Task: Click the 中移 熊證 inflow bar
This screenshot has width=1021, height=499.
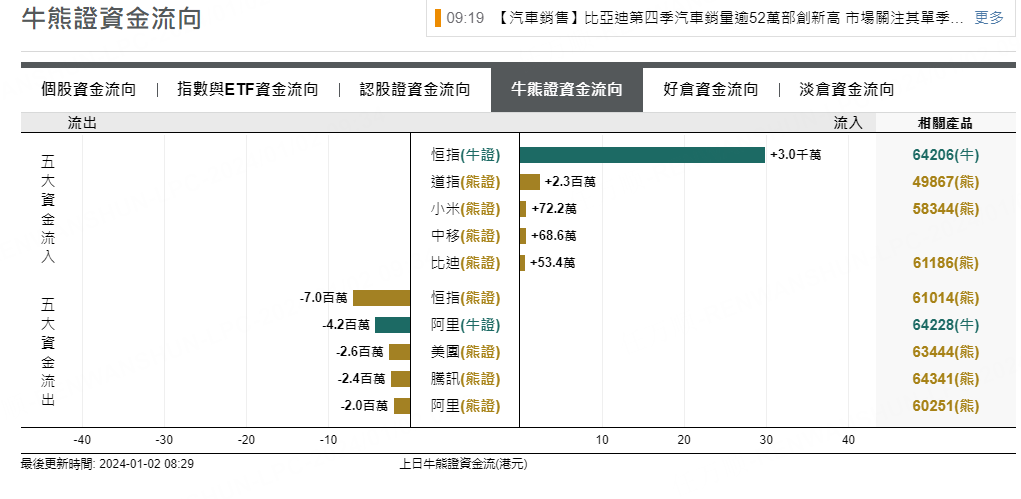Action: point(523,236)
